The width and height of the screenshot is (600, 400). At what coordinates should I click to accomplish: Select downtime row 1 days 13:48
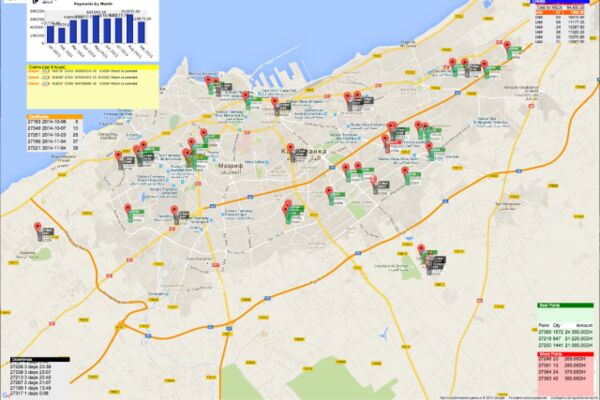31,388
